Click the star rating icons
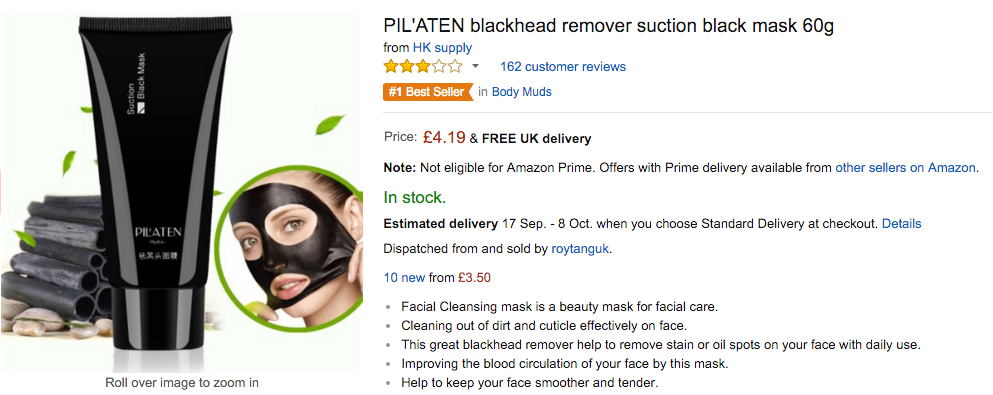The width and height of the screenshot is (993, 395). pyautogui.click(x=423, y=66)
